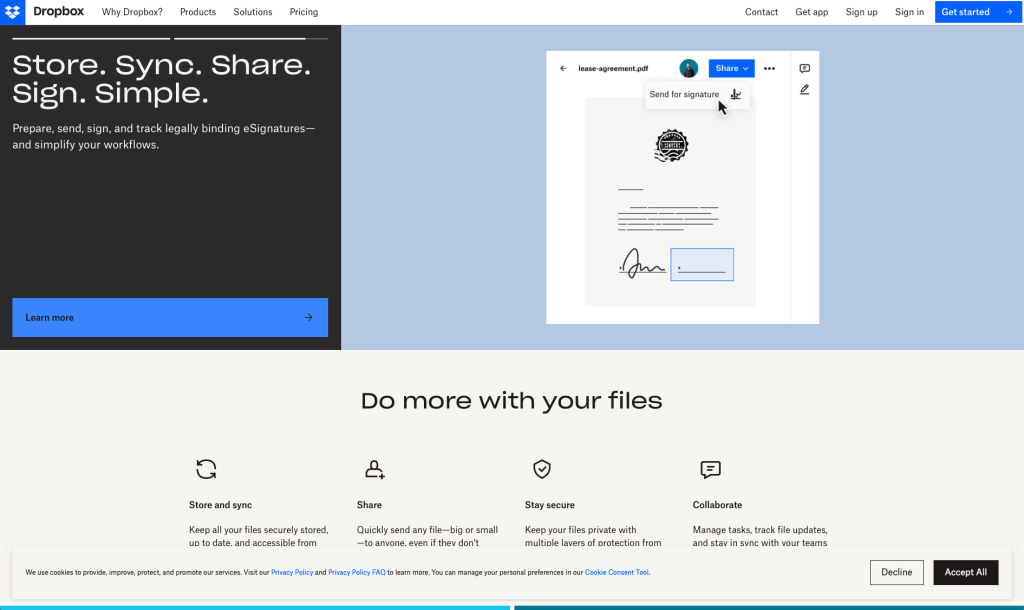Click the Store and sync heading

(220, 505)
